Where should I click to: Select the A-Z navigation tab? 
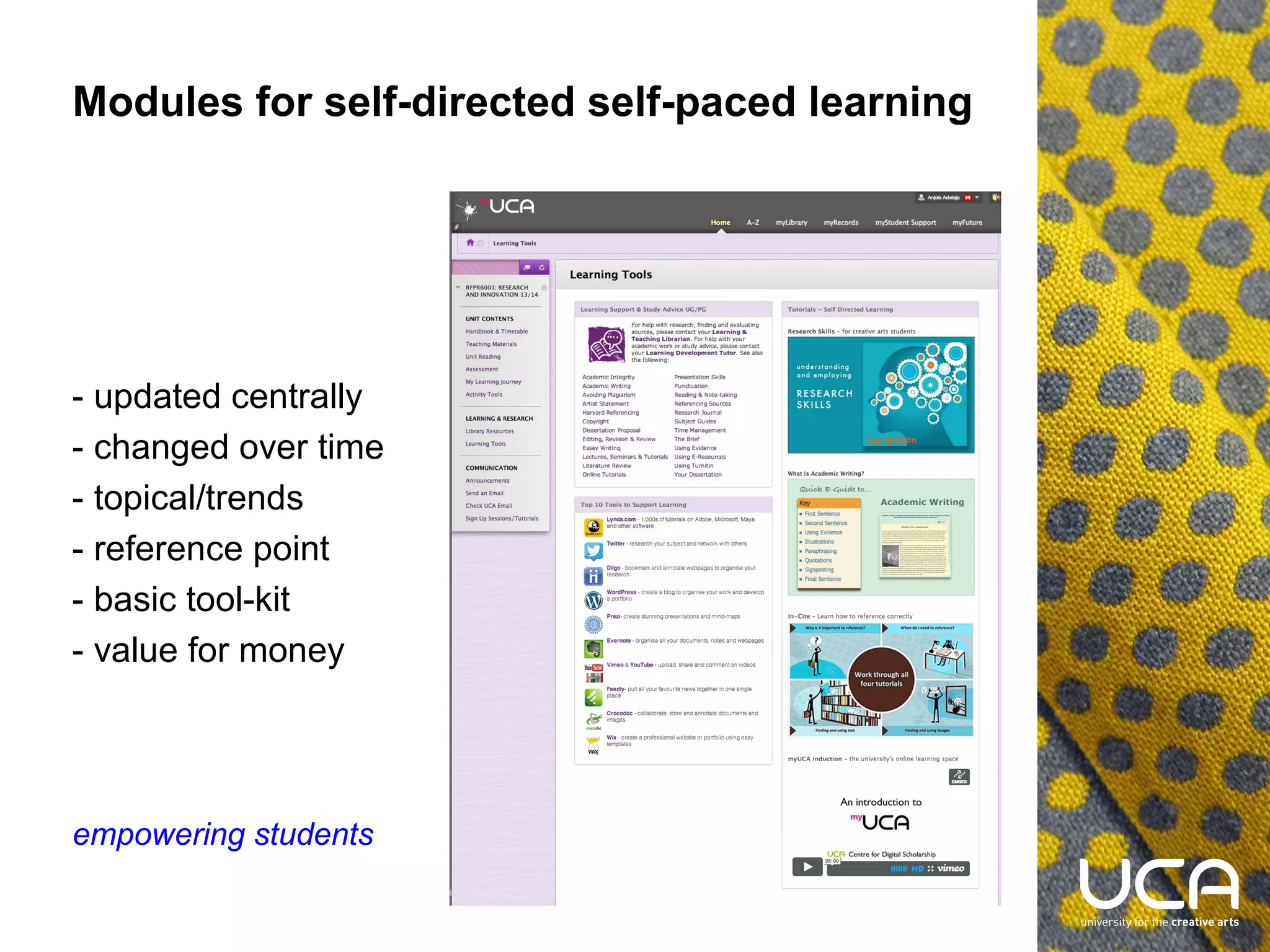tap(753, 223)
